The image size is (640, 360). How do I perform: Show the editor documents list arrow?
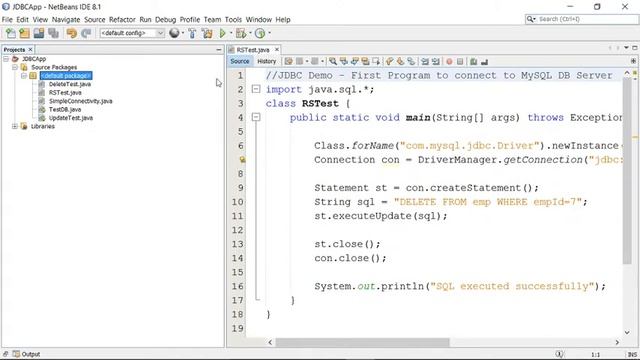(627, 48)
